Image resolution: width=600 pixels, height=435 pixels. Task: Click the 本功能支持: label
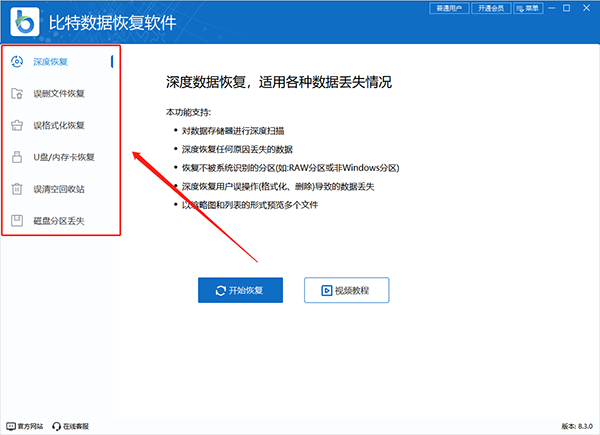[188, 112]
